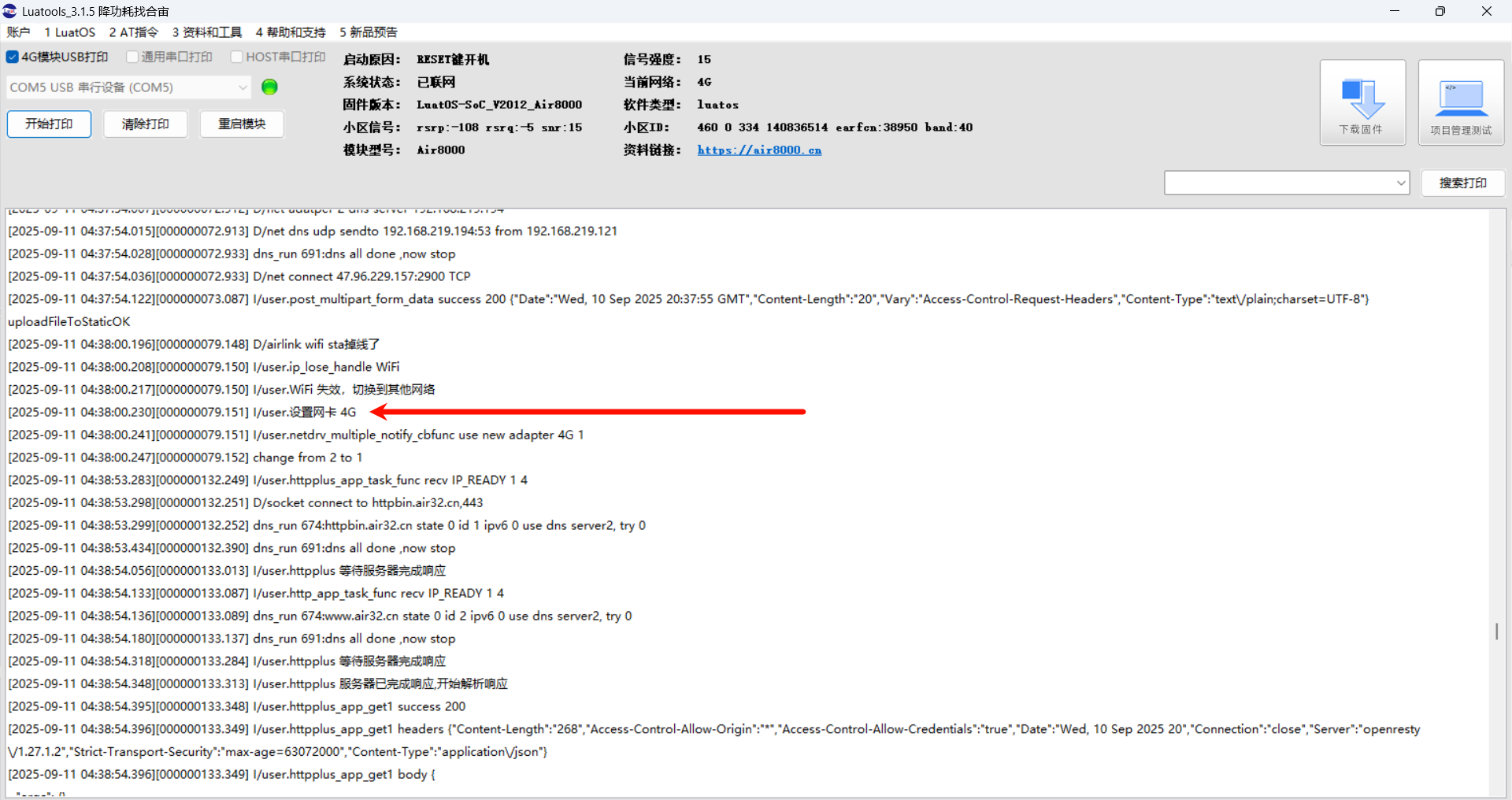
Task: Expand the search print combo box dropdown
Action: [x=1401, y=183]
